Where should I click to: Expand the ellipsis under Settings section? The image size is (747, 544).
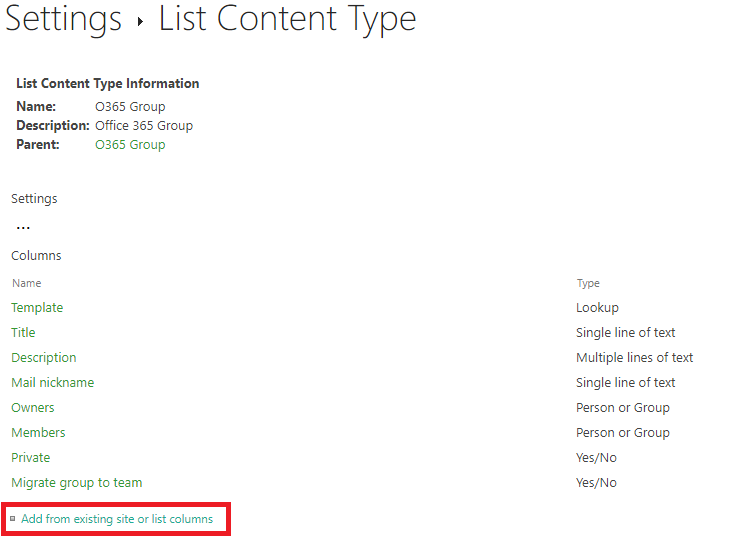(x=23, y=228)
